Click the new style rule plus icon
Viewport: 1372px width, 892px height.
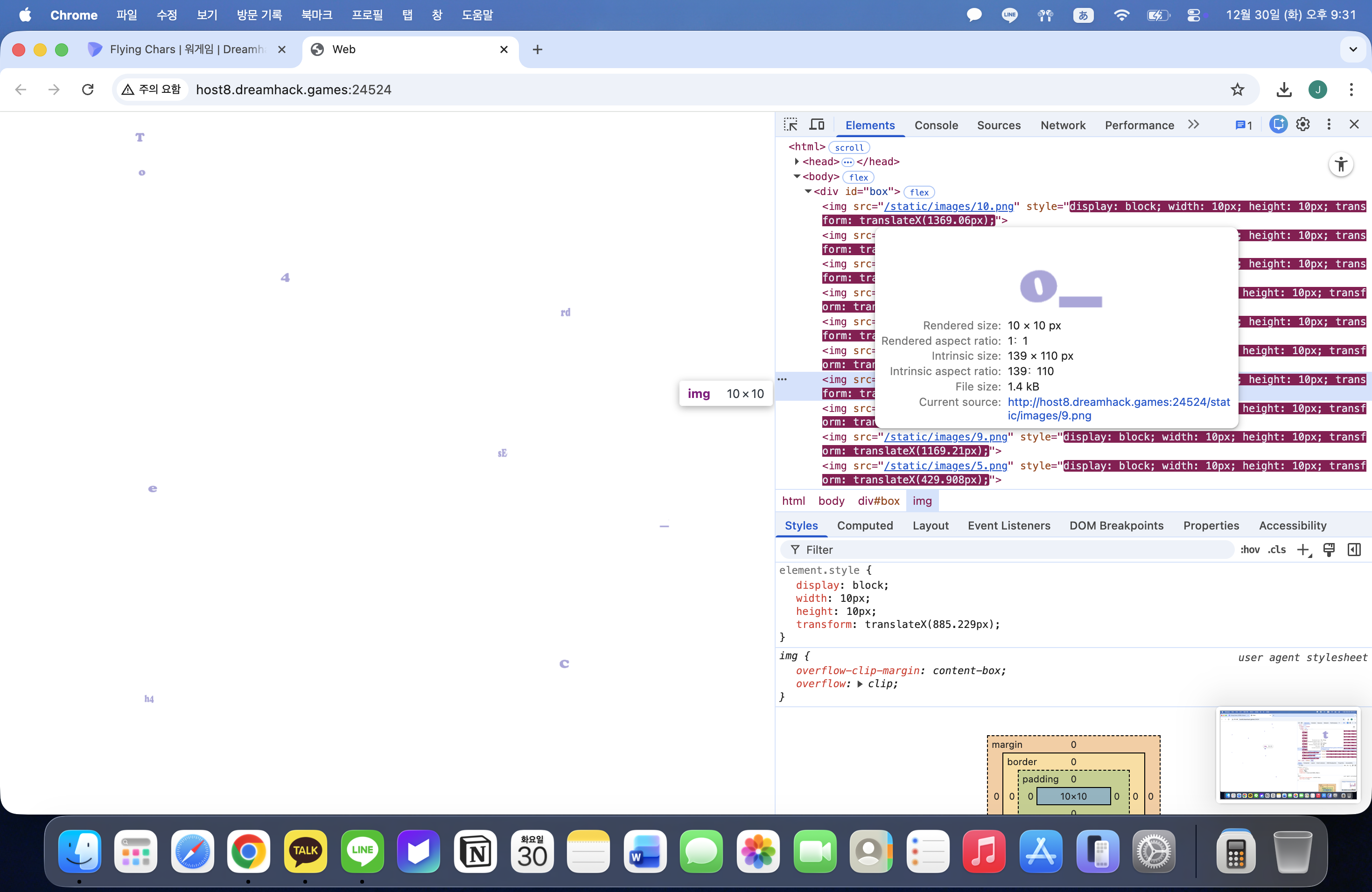pyautogui.click(x=1303, y=550)
